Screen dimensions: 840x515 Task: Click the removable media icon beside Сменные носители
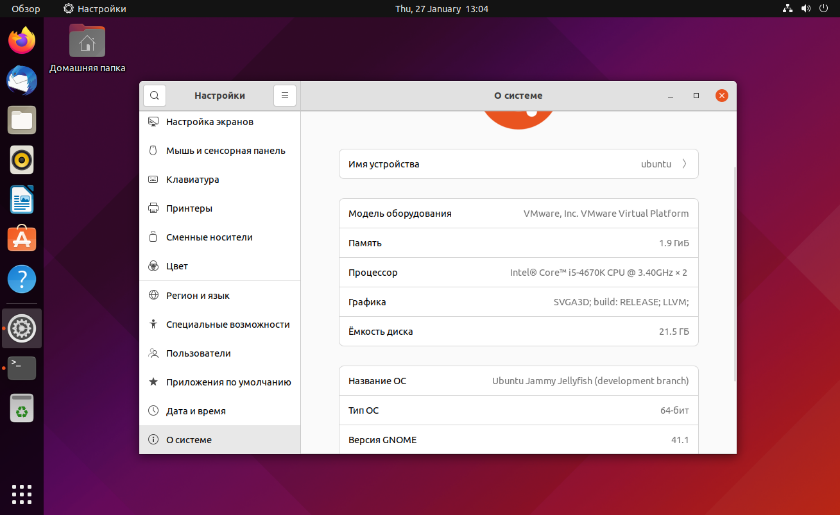[153, 237]
